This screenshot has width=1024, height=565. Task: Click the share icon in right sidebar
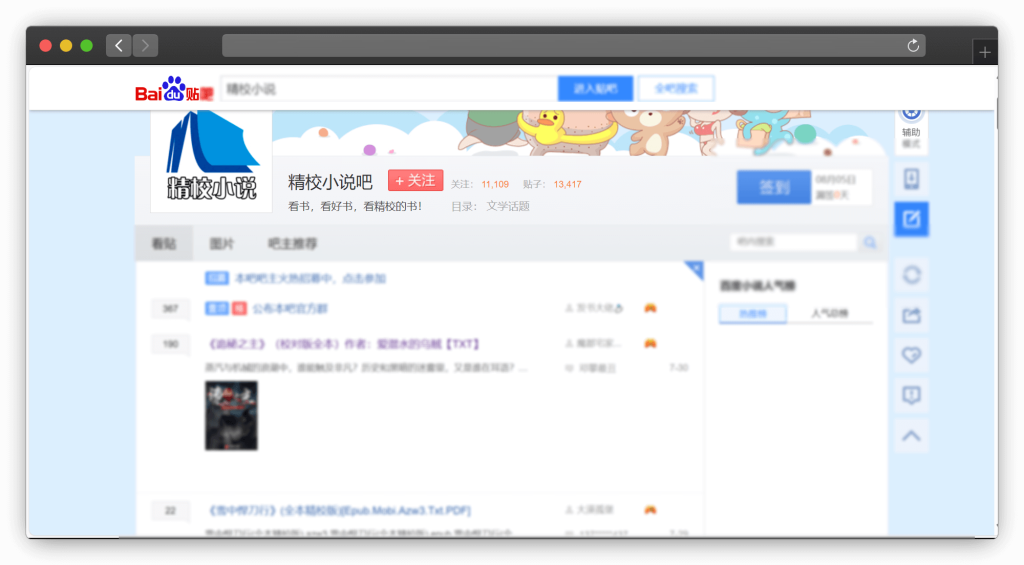click(x=911, y=315)
